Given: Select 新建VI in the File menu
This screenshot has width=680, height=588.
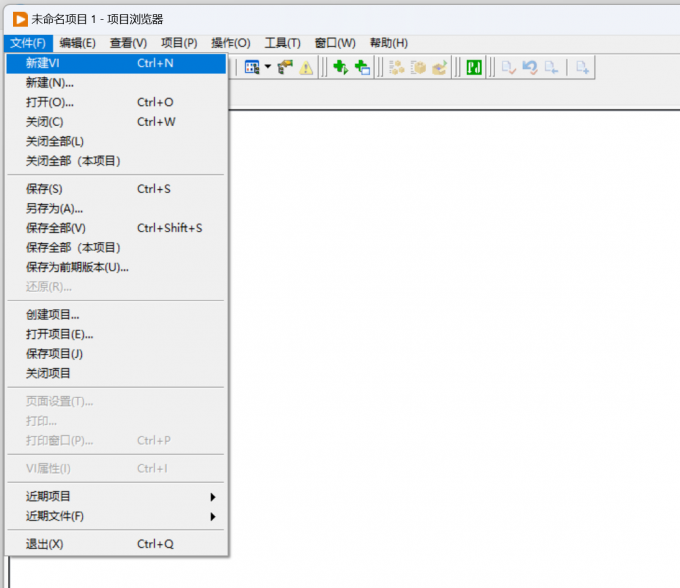Looking at the screenshot, I should coord(116,63).
